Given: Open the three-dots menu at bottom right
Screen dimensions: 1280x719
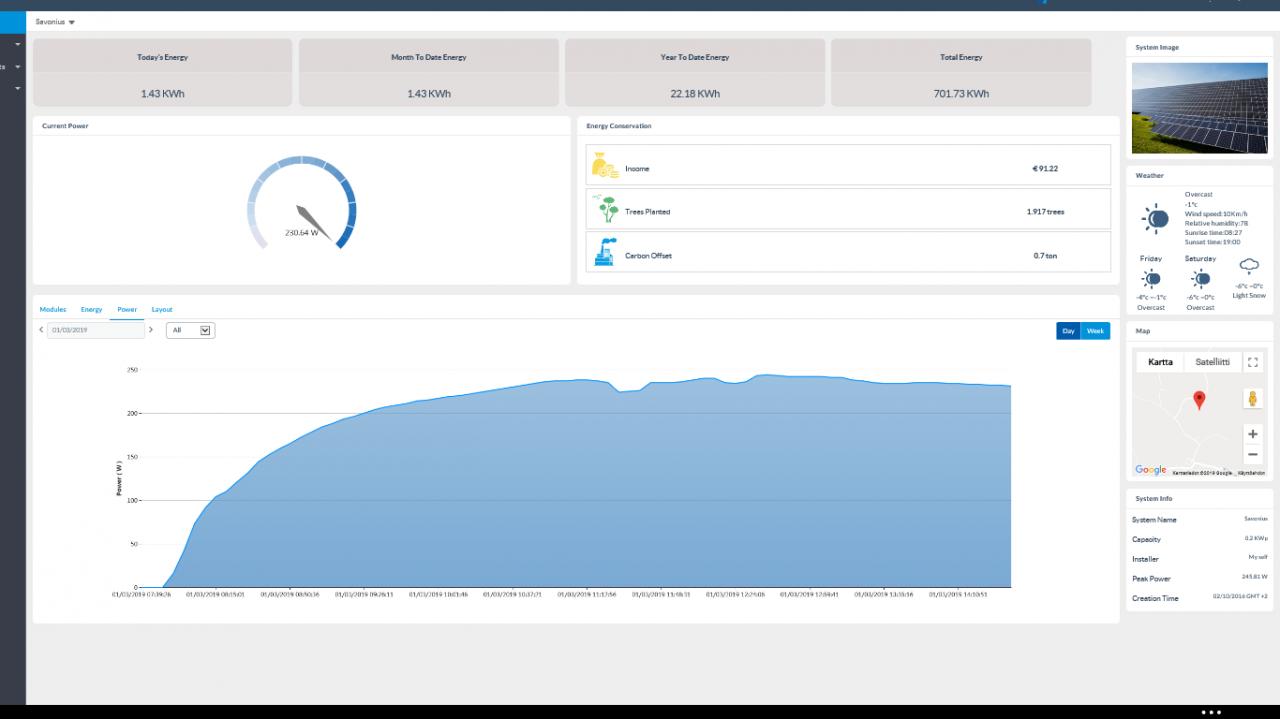Looking at the screenshot, I should pos(1211,712).
